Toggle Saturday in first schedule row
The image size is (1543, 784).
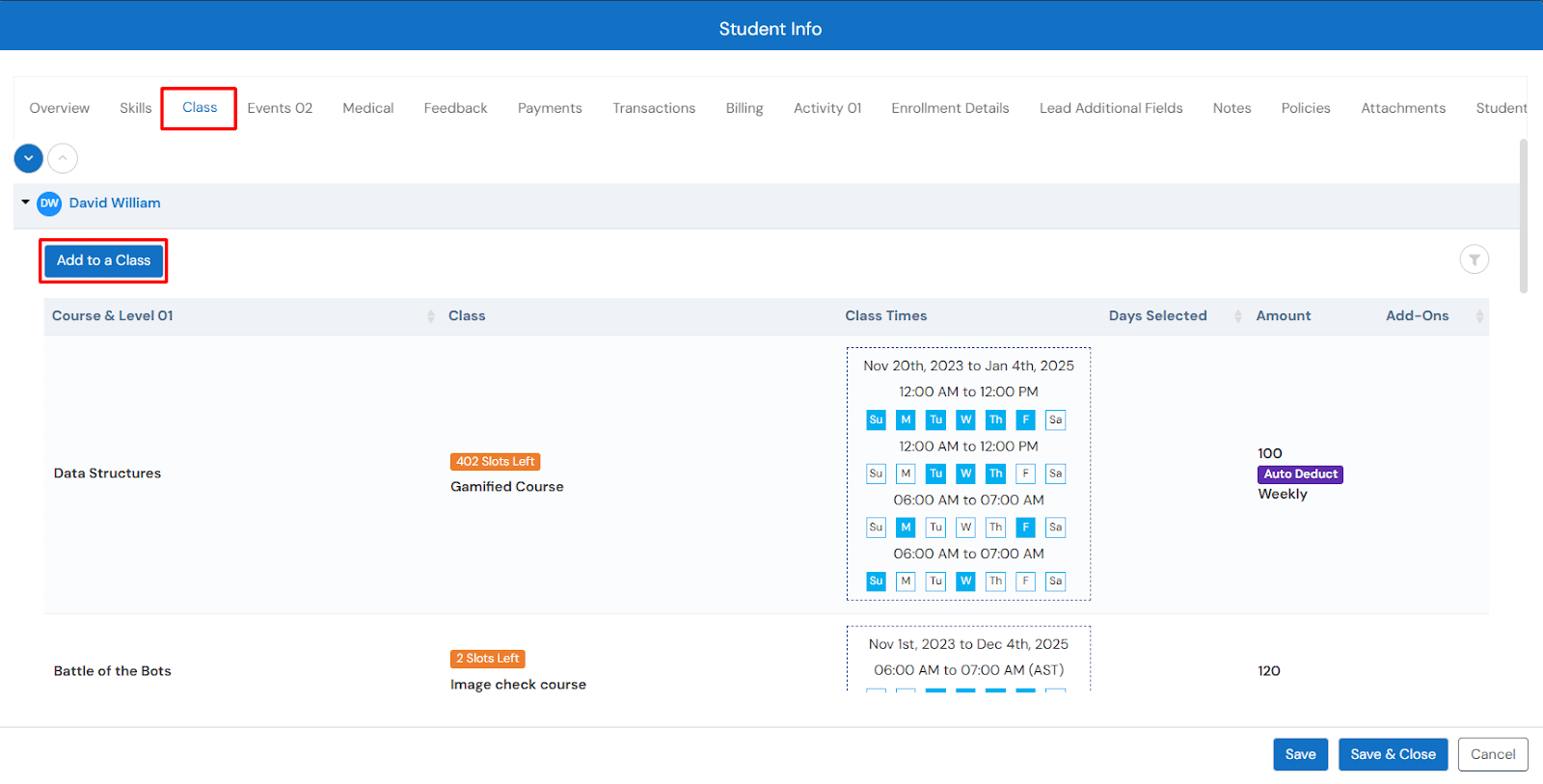tap(1055, 419)
